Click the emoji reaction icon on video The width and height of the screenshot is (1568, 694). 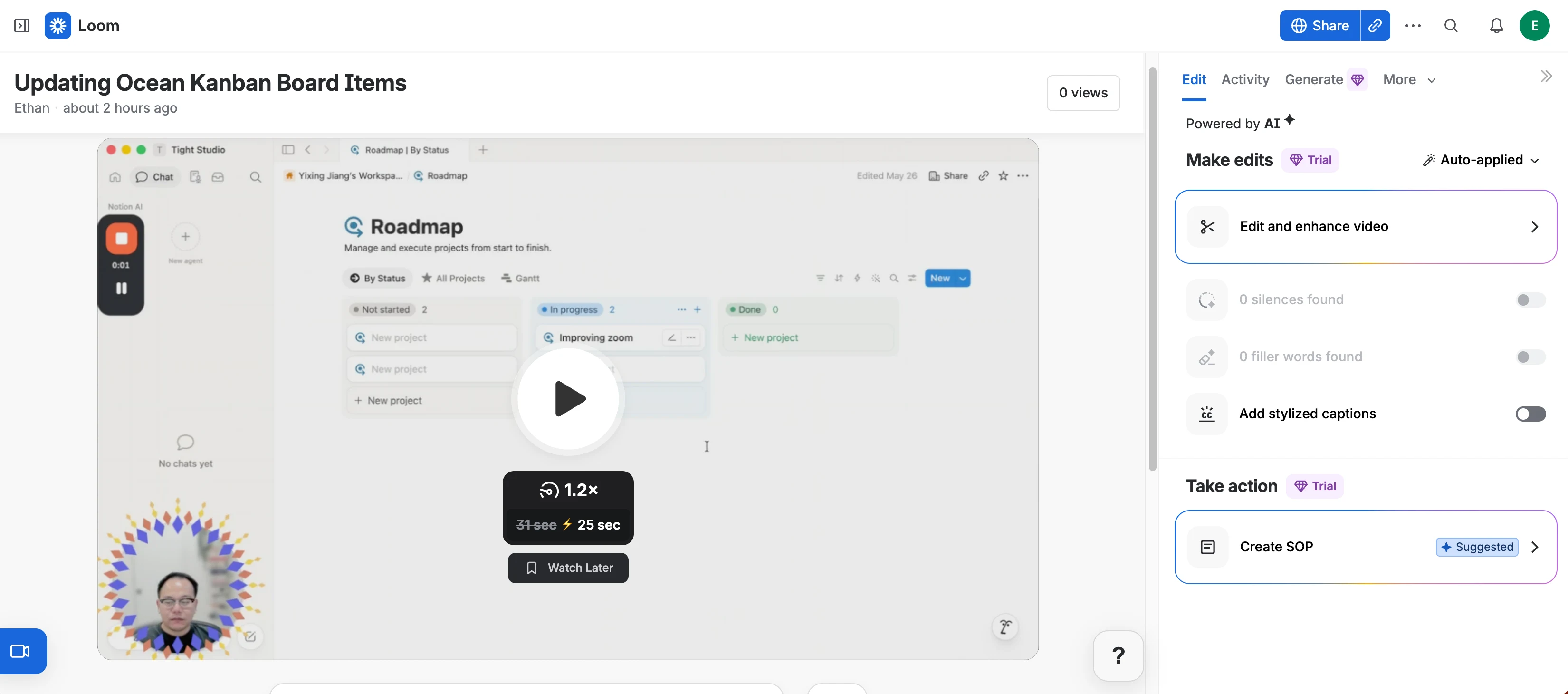1005,627
